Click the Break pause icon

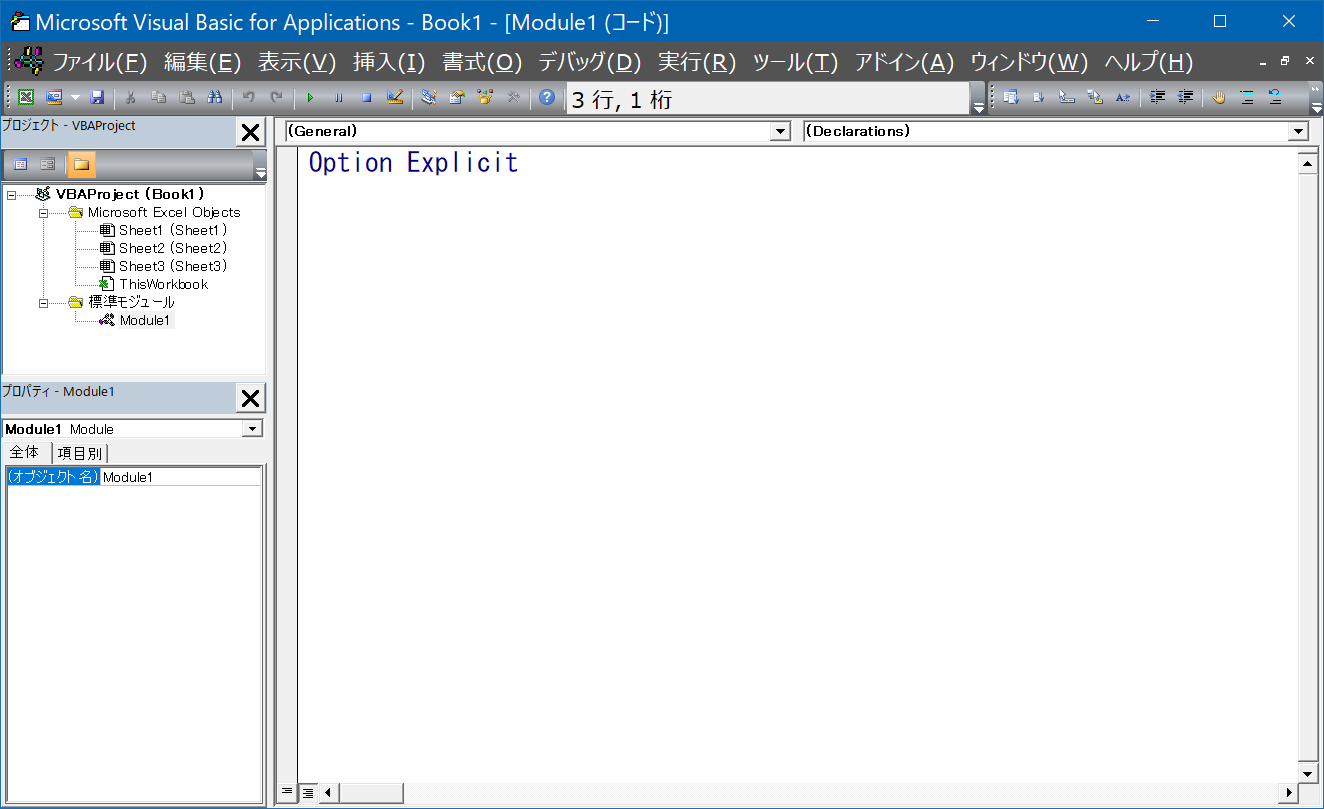pos(338,97)
